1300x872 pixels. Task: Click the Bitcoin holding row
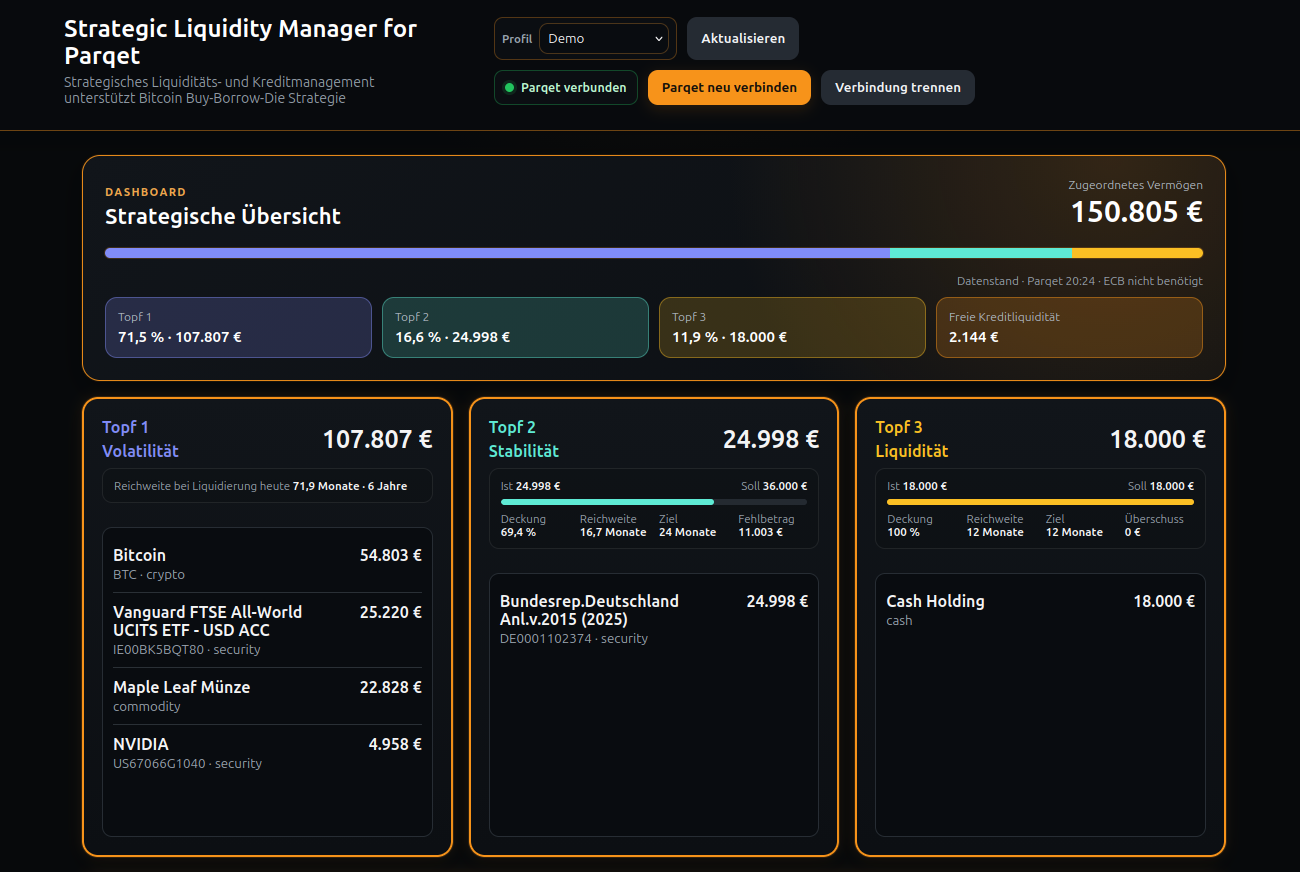267,564
